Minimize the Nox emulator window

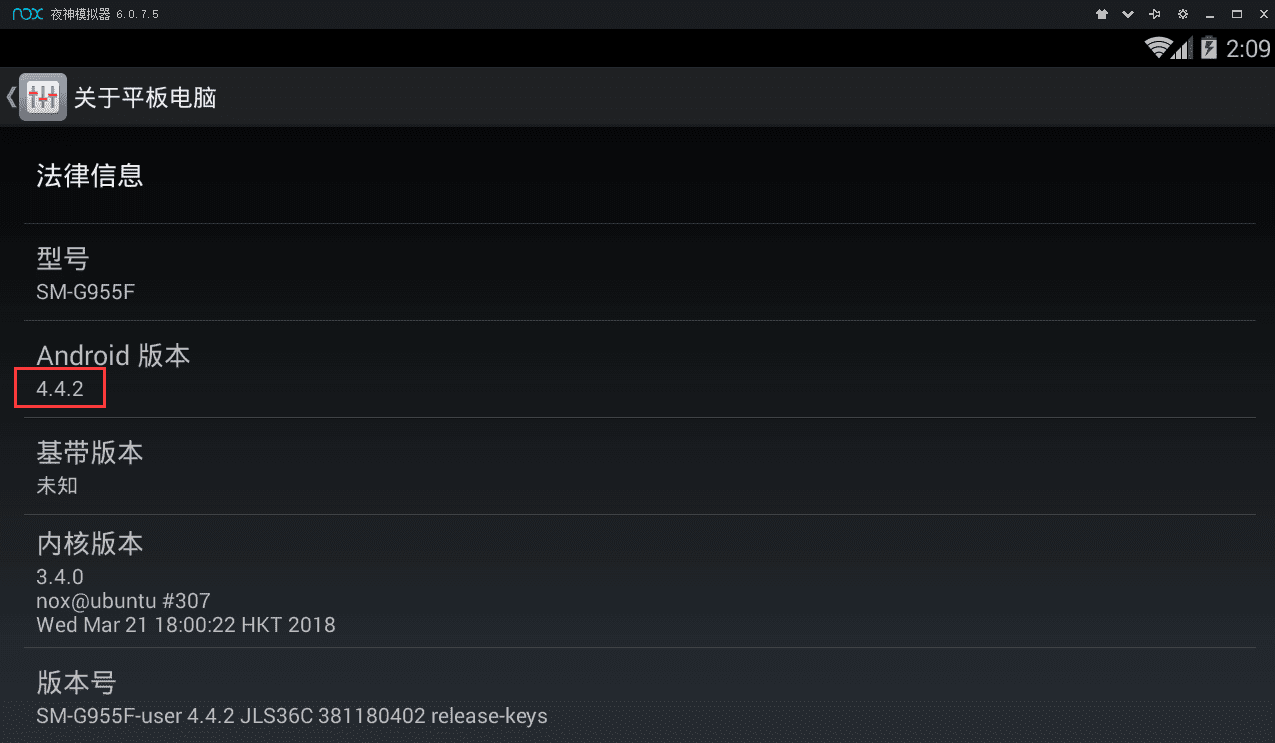tap(1210, 14)
